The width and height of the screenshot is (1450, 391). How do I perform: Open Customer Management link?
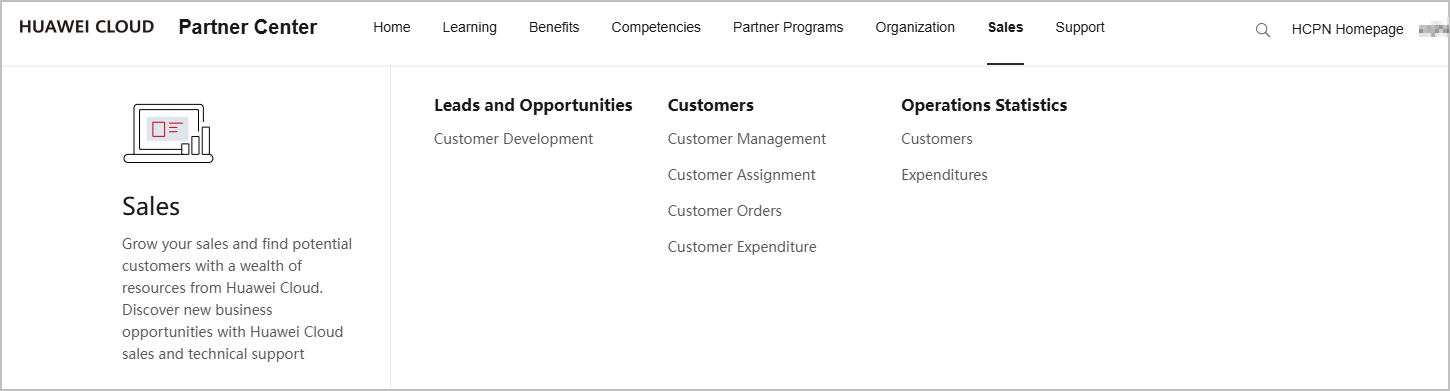(x=747, y=139)
